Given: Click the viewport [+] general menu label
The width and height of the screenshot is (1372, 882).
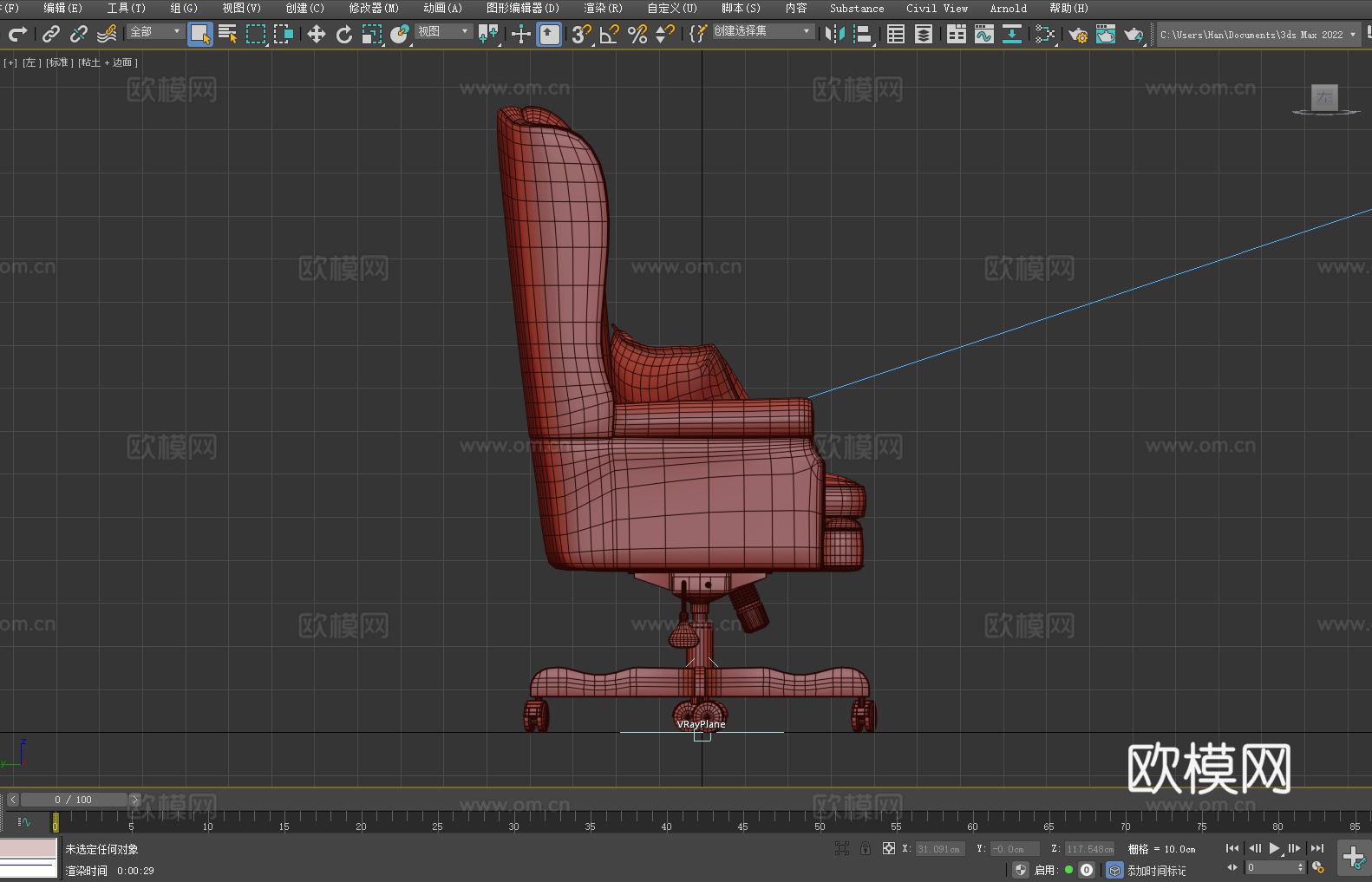Looking at the screenshot, I should coord(10,62).
